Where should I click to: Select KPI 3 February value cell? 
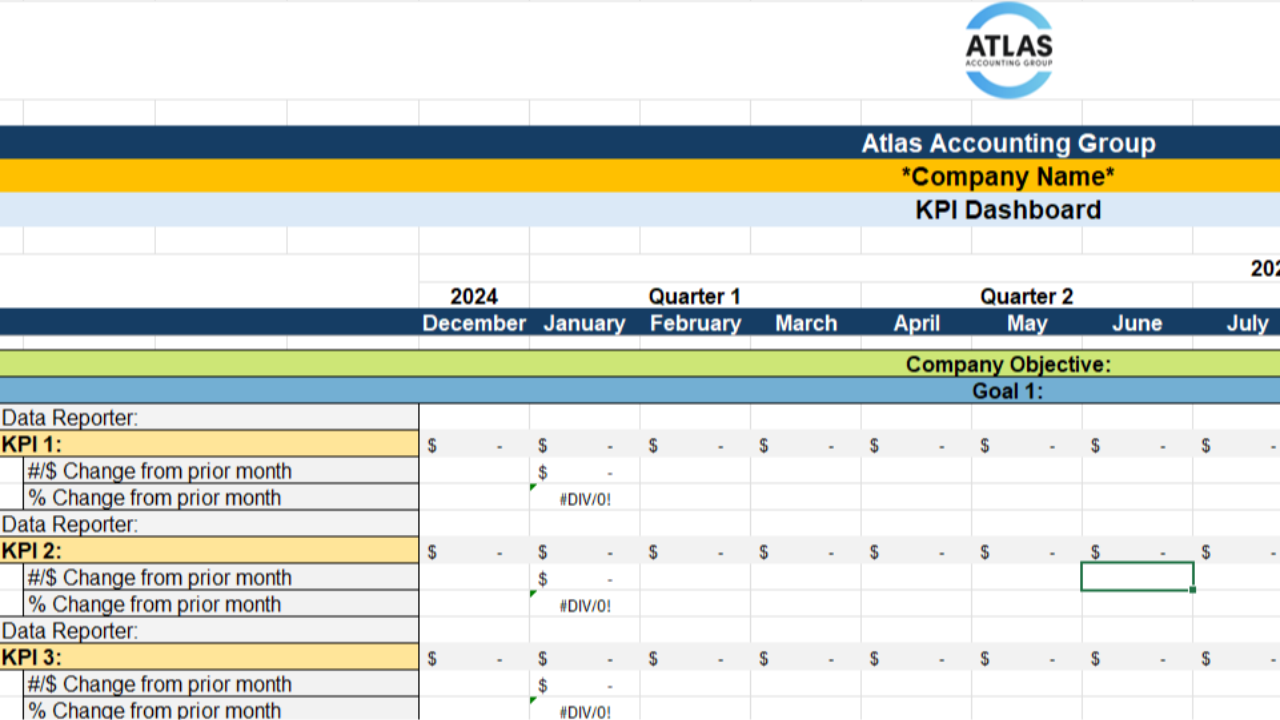(x=695, y=658)
